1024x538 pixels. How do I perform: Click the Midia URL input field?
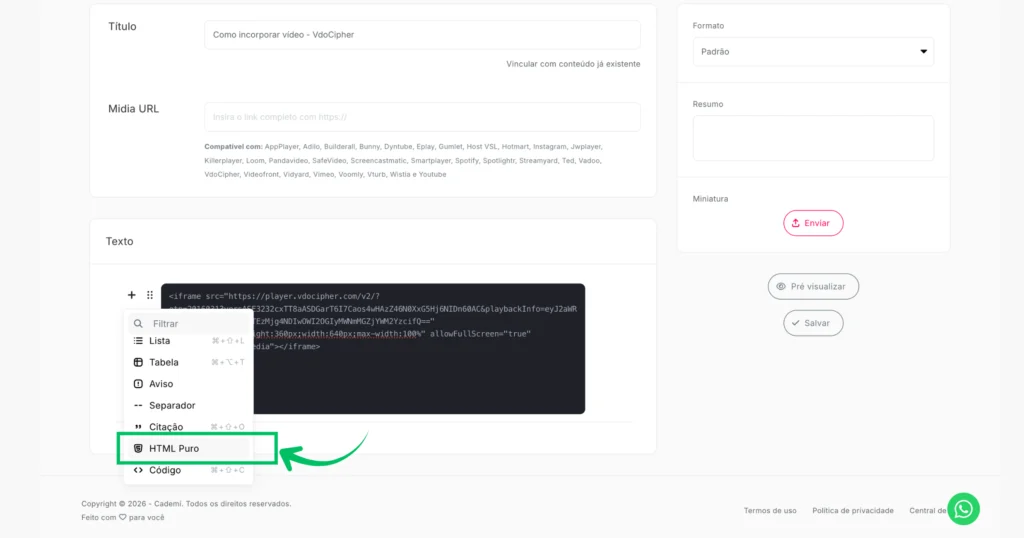click(x=422, y=117)
